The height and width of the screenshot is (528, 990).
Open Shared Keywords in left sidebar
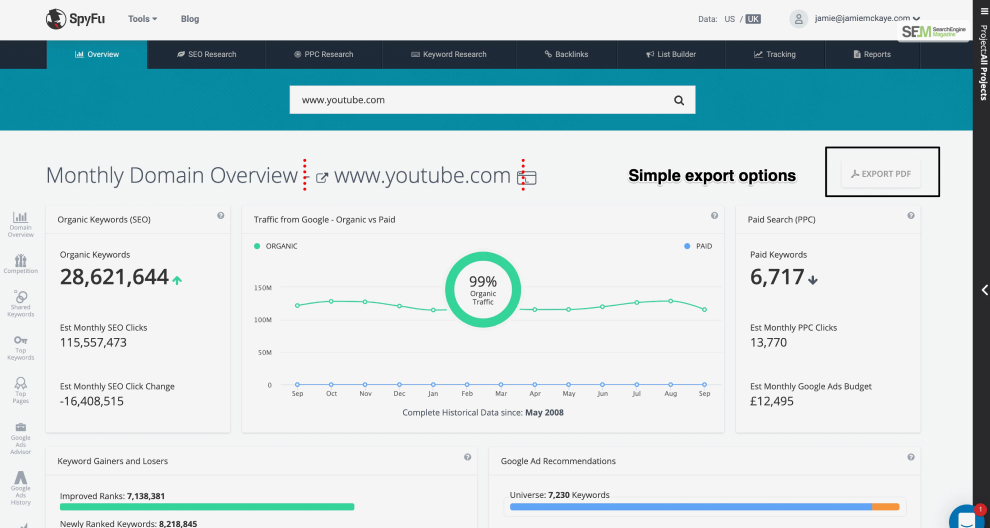(x=20, y=304)
